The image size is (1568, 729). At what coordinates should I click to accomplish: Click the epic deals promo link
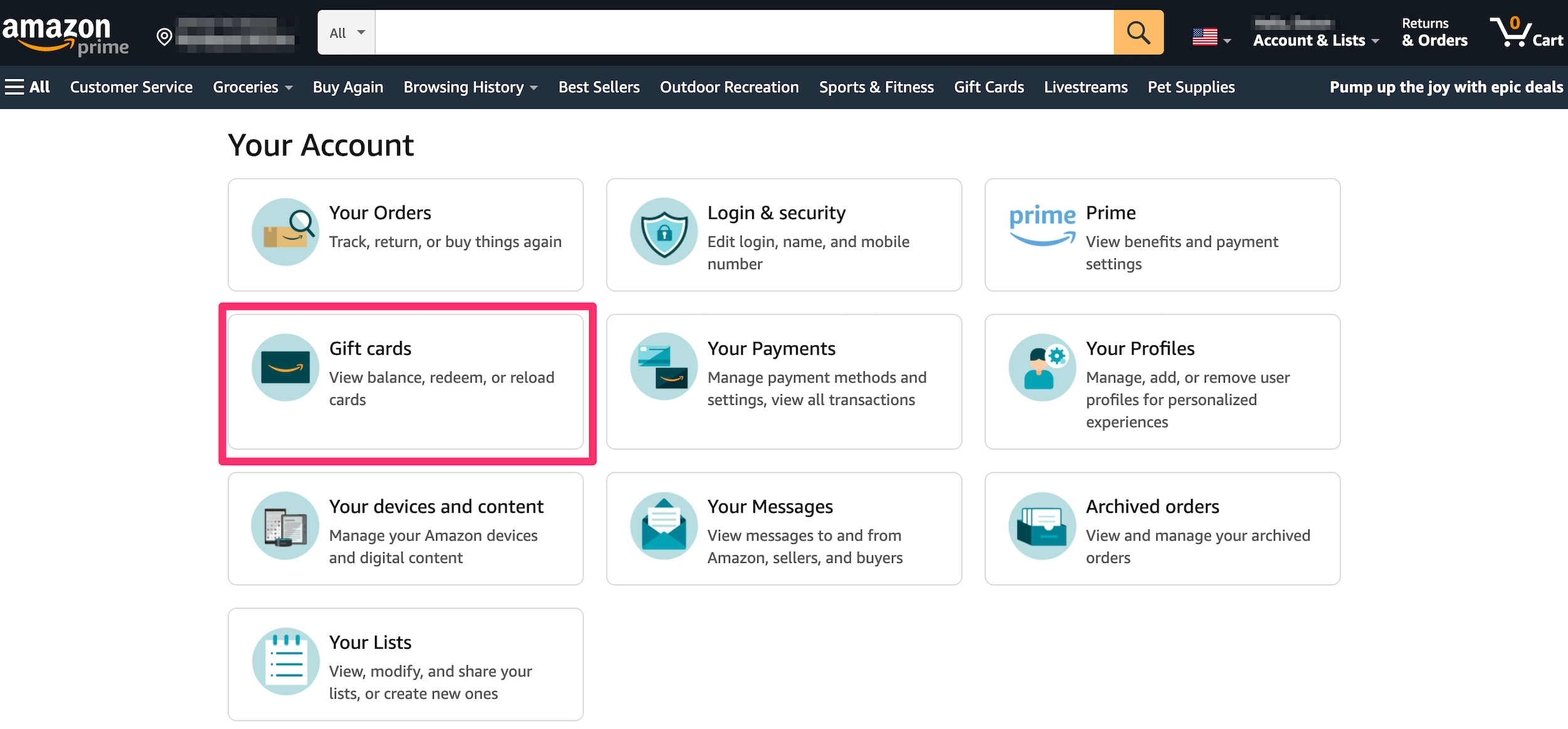pos(1446,87)
